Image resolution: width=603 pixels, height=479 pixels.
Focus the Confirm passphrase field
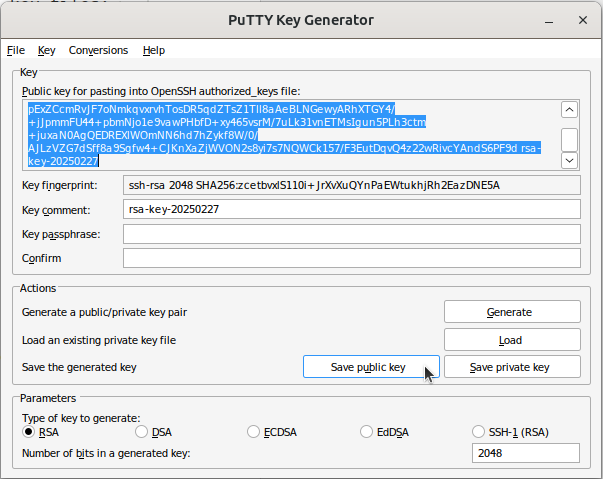coord(351,258)
